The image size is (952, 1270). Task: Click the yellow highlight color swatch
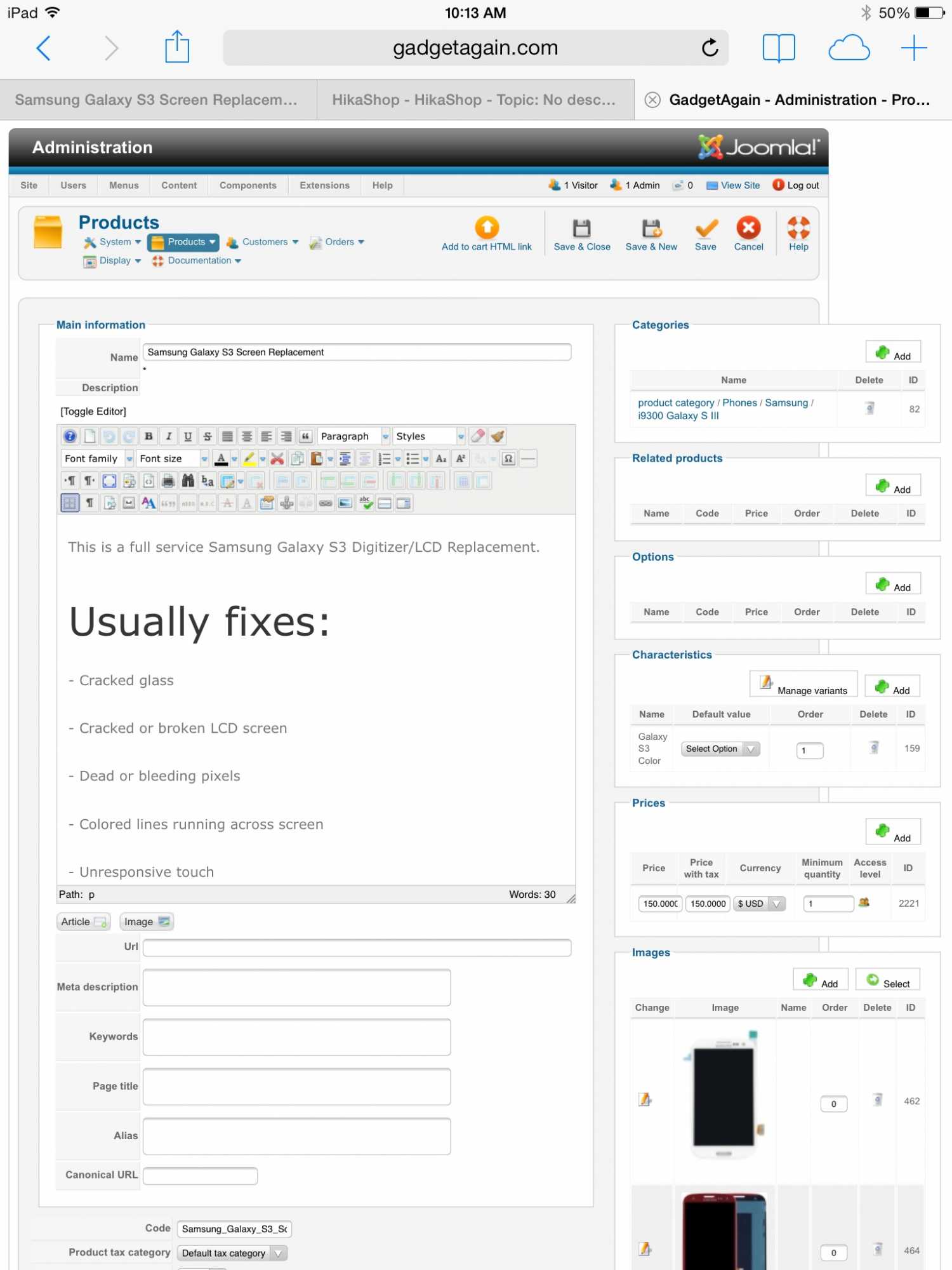249,458
